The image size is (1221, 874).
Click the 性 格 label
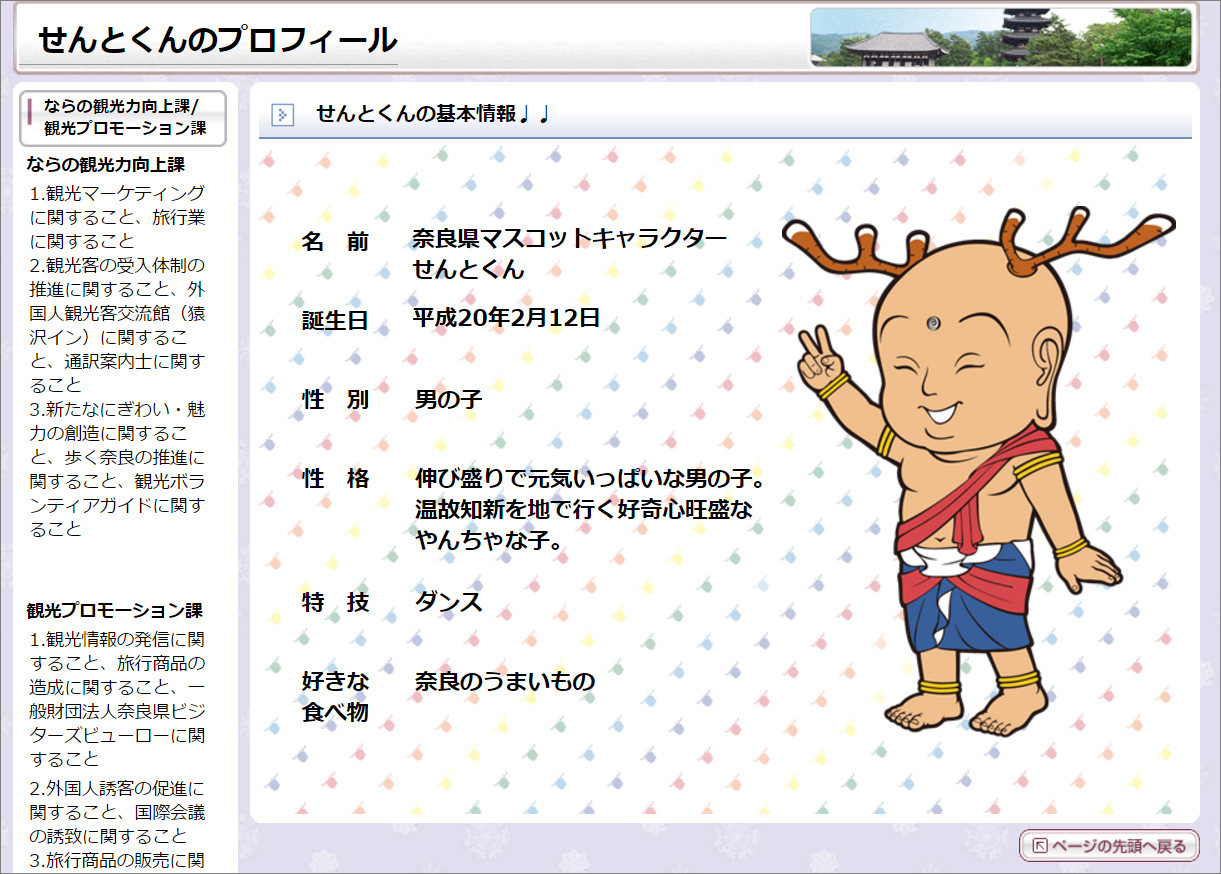(x=335, y=479)
